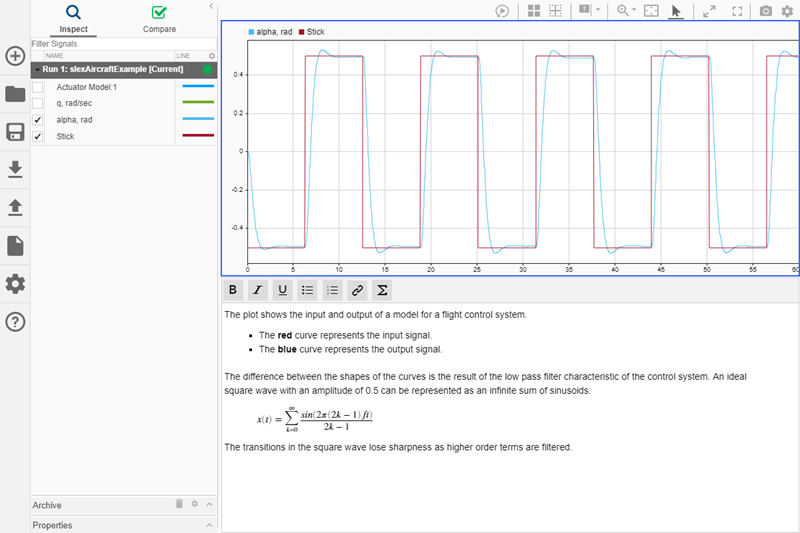The height and width of the screenshot is (533, 800).
Task: Click the Archive trash delete icon
Action: [x=179, y=503]
